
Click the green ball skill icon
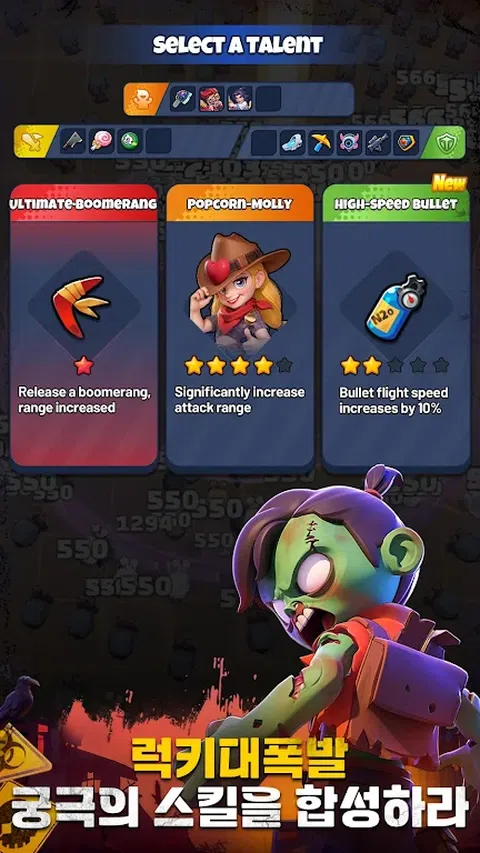(x=130, y=141)
